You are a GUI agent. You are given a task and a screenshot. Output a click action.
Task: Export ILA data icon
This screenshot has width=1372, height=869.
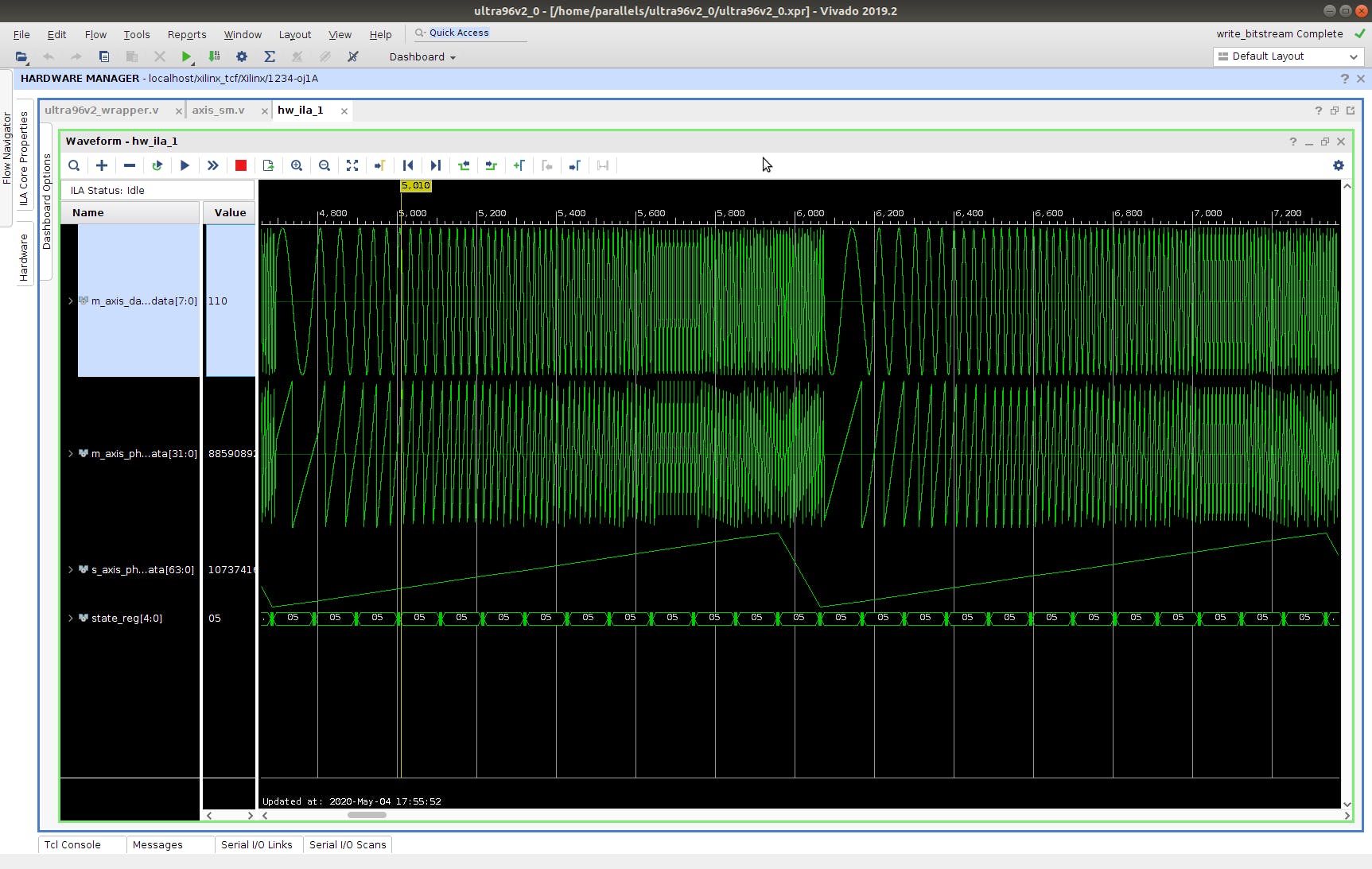point(269,165)
